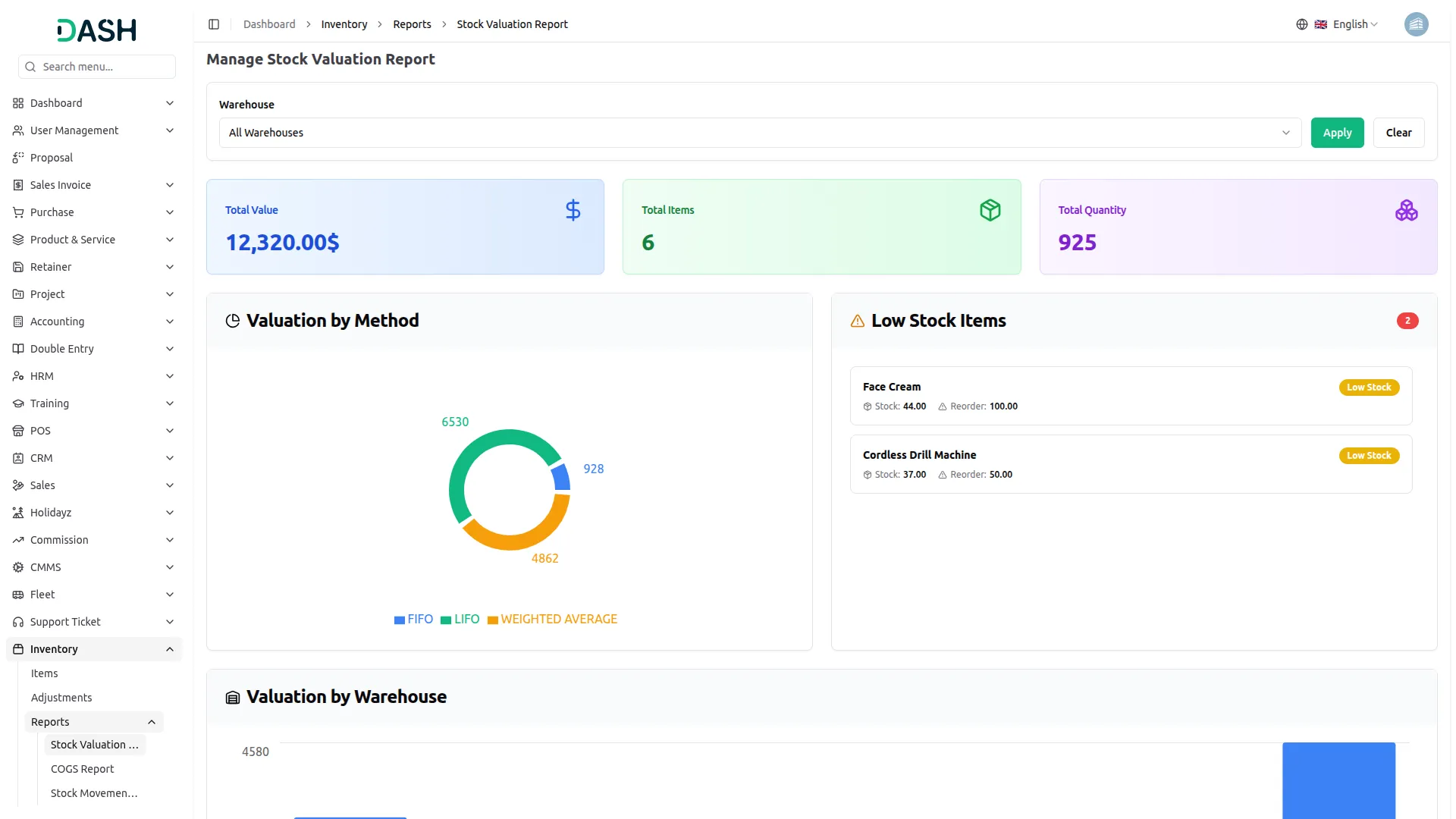Screen dimensions: 1456x819
Task: Toggle FIFO legend entry in chart
Action: [414, 619]
